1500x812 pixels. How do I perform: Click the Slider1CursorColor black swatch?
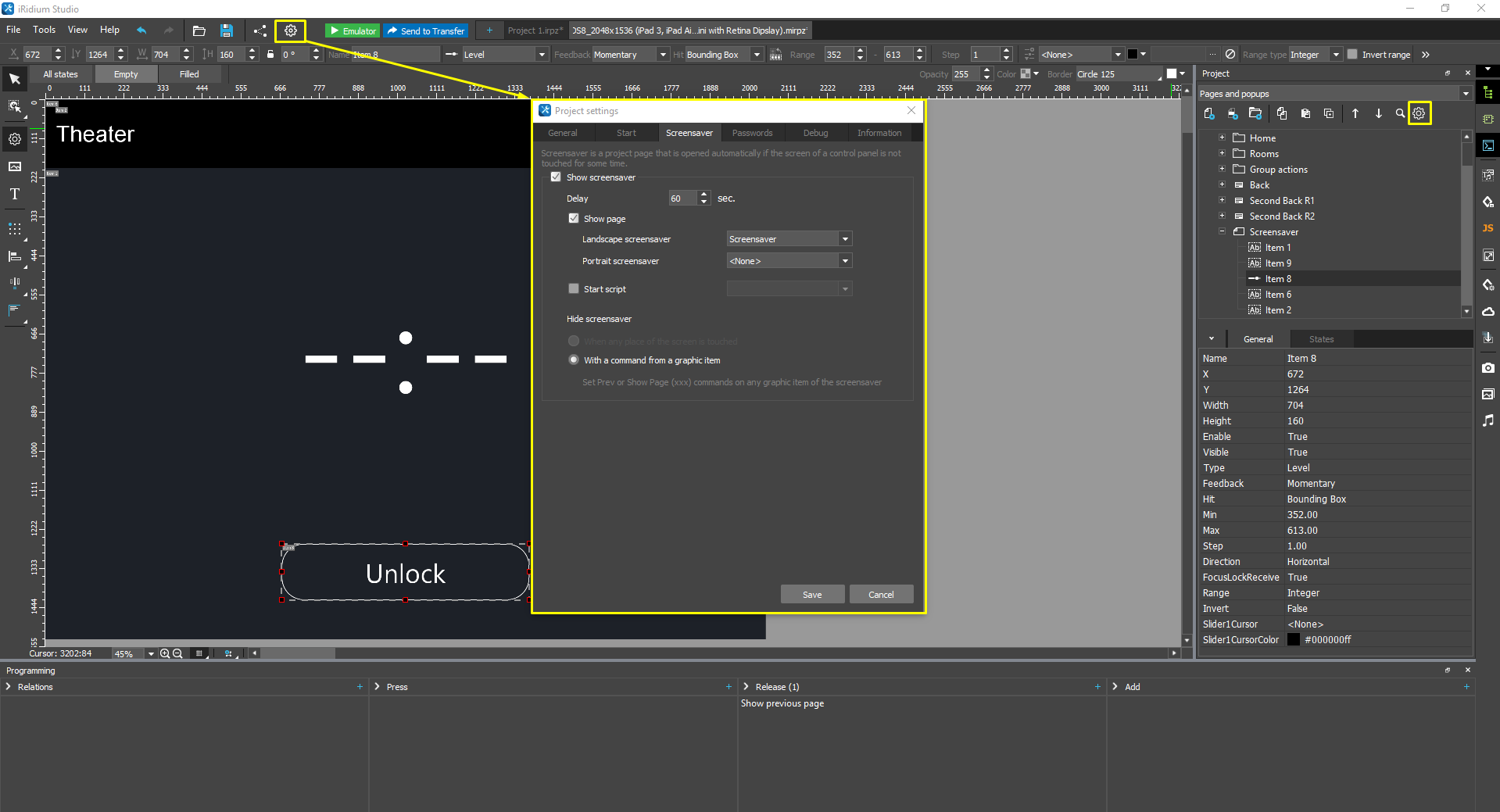pyautogui.click(x=1294, y=639)
